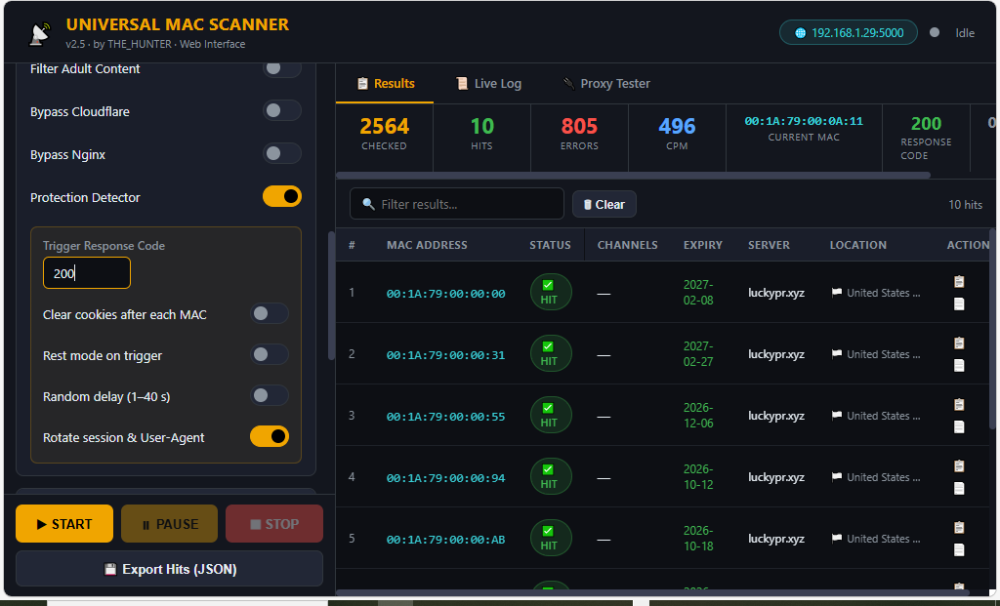
Task: Copy icon for row 00:1A:79:00:00:31
Action: coord(959,343)
